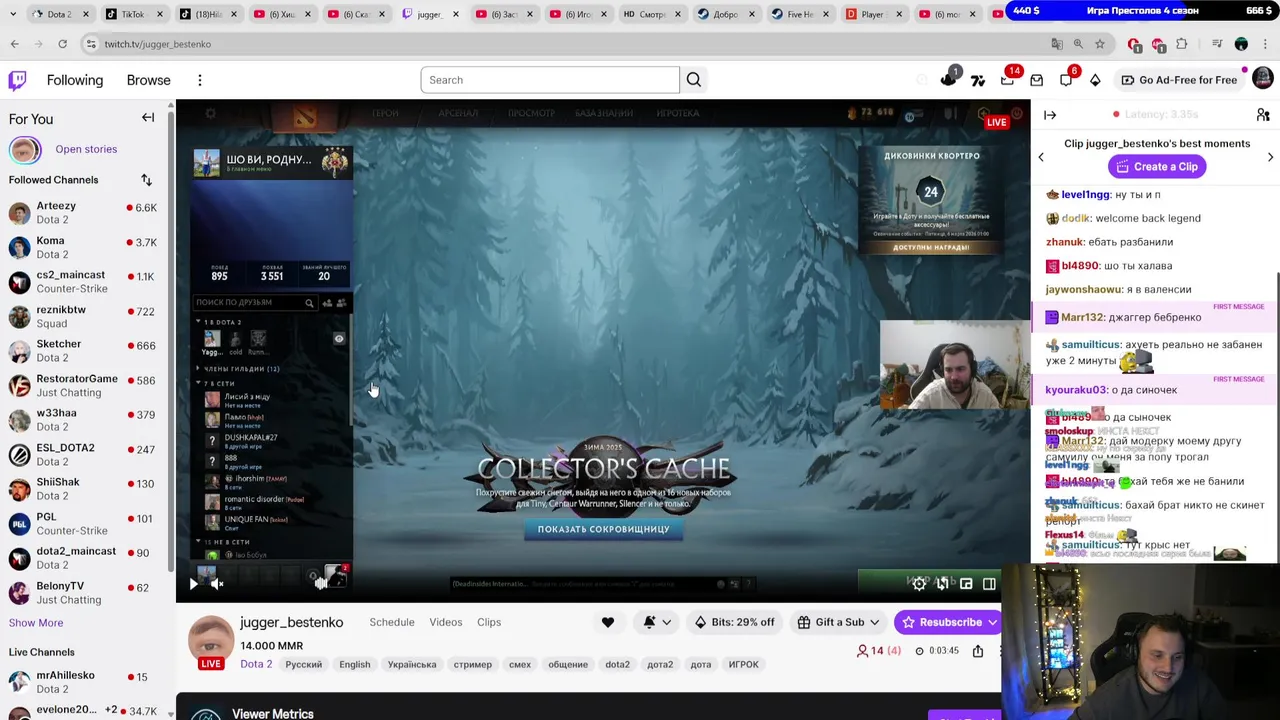Image resolution: width=1280 pixels, height=720 pixels.
Task: Open the Viewer Metrics panel
Action: click(x=272, y=714)
